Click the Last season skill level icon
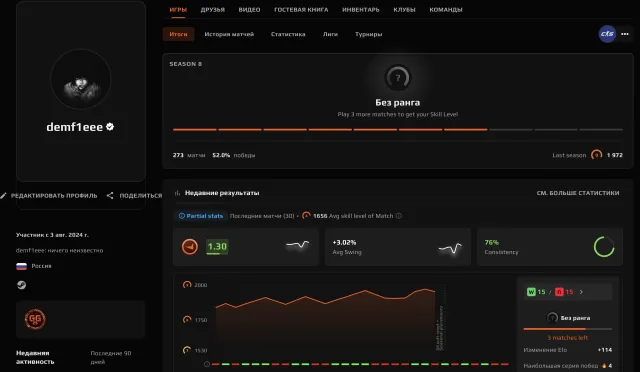 [x=596, y=155]
